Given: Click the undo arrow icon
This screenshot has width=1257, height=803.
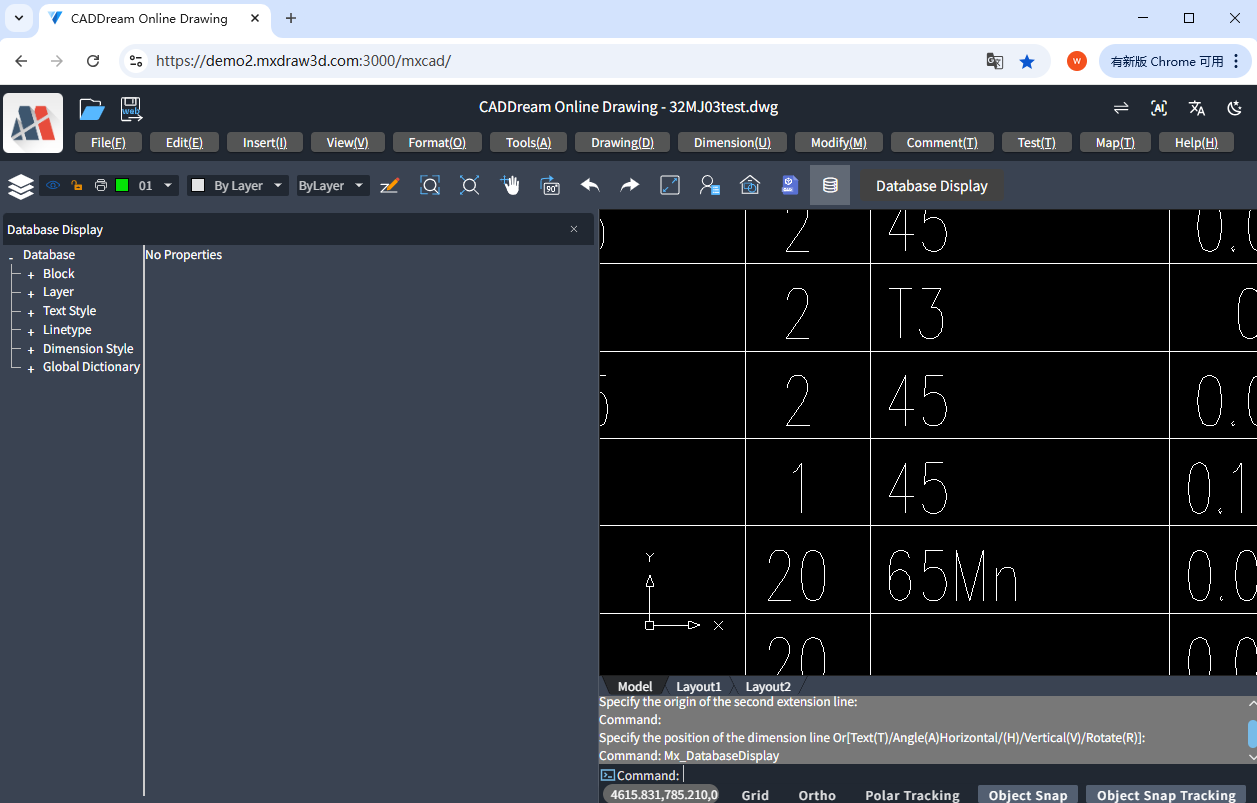Looking at the screenshot, I should pyautogui.click(x=590, y=185).
